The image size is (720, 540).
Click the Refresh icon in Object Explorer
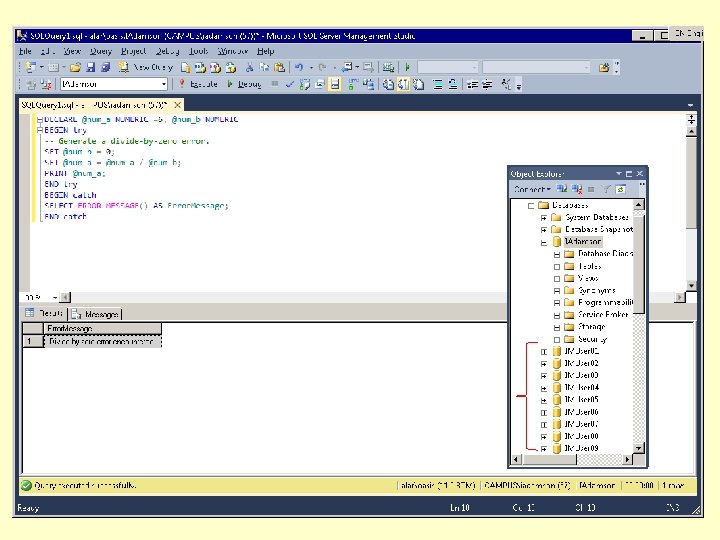click(620, 188)
